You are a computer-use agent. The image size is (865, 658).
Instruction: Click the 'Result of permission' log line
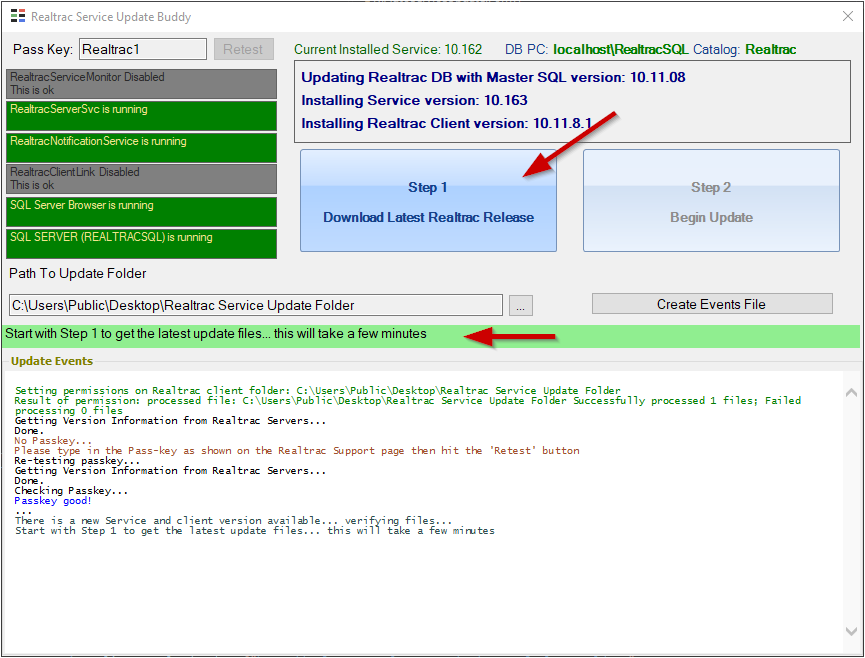point(408,405)
